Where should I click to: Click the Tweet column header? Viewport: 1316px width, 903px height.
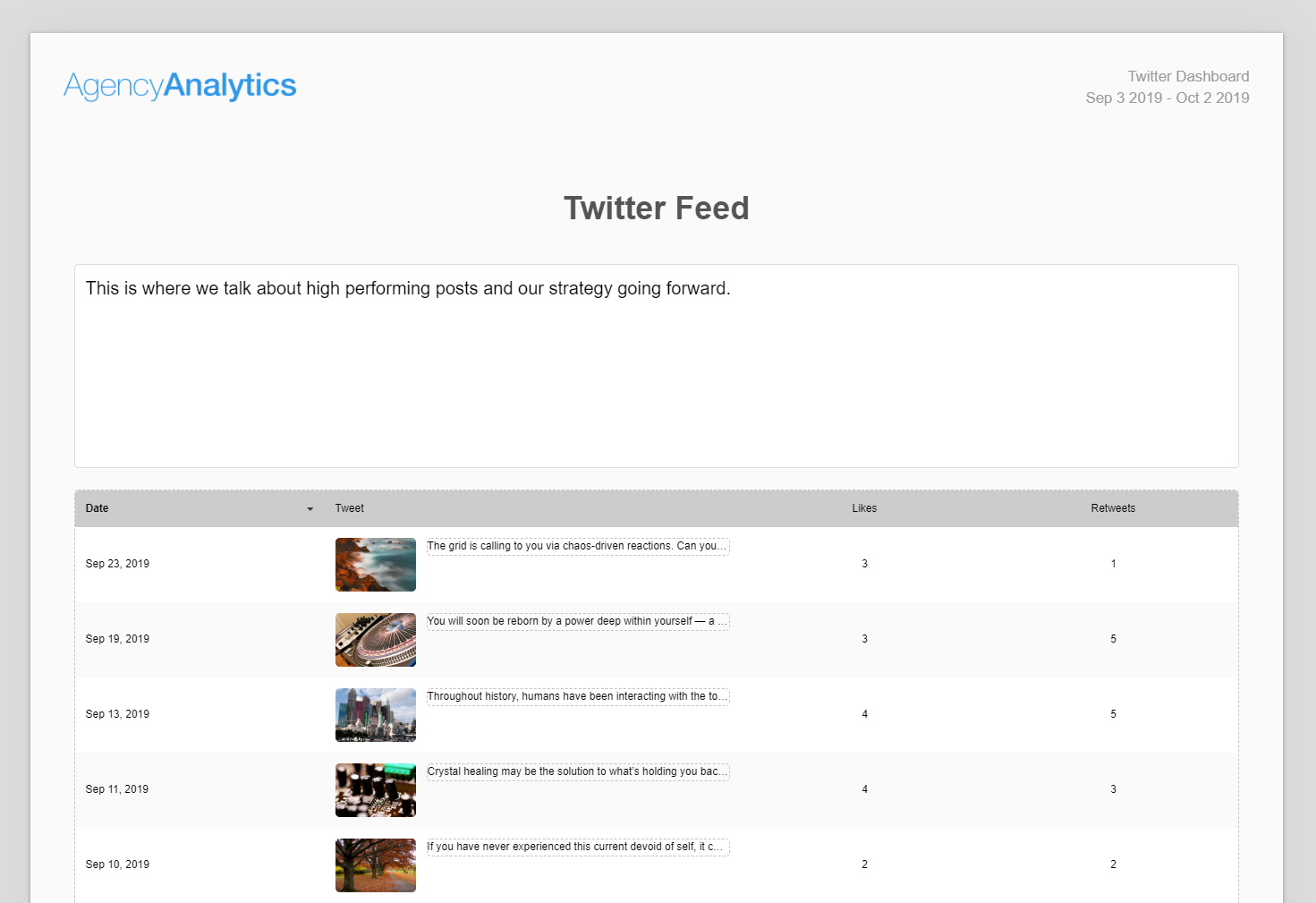click(349, 508)
